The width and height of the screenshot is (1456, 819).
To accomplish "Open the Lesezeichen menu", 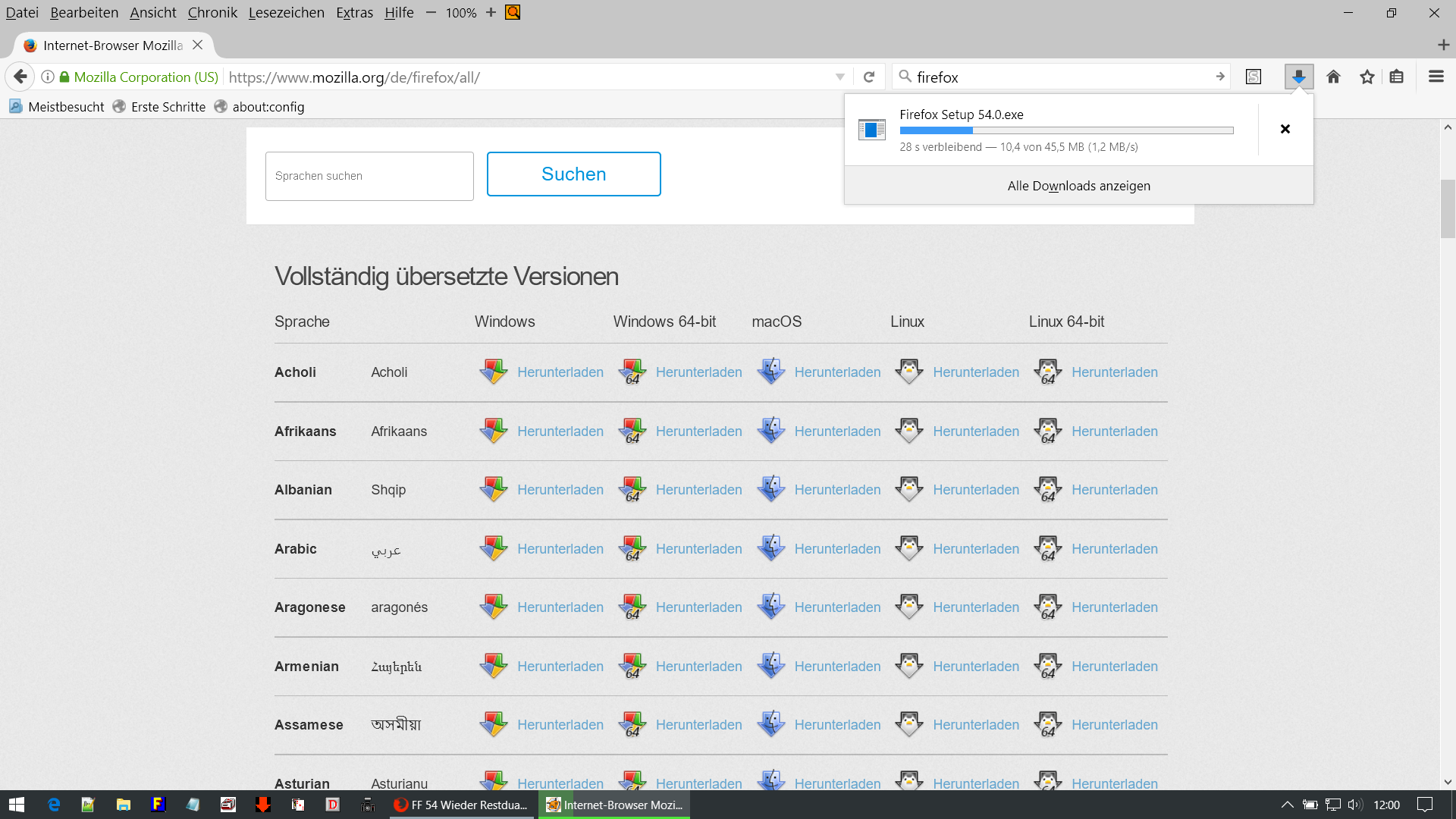I will (286, 12).
